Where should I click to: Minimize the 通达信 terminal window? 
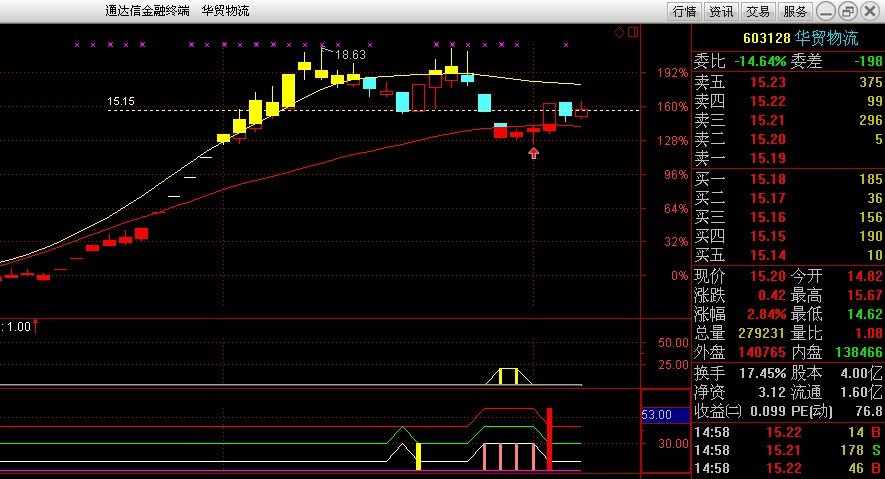coord(826,11)
